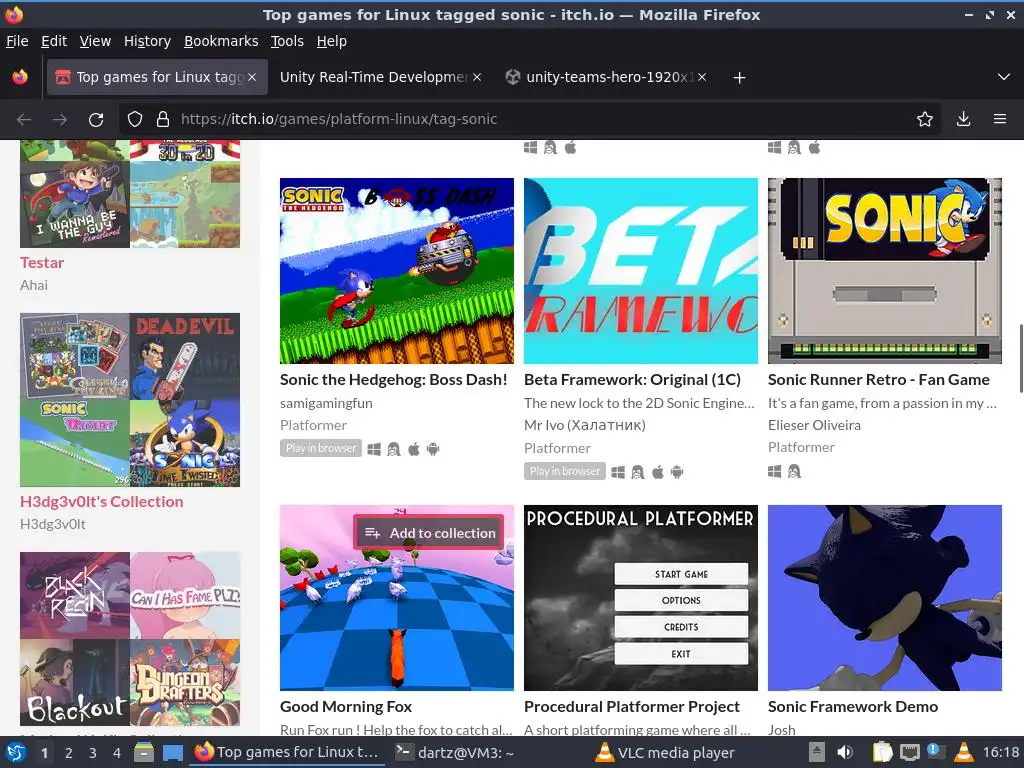Open Sonic Runner Retro - Fan Game link

point(878,379)
